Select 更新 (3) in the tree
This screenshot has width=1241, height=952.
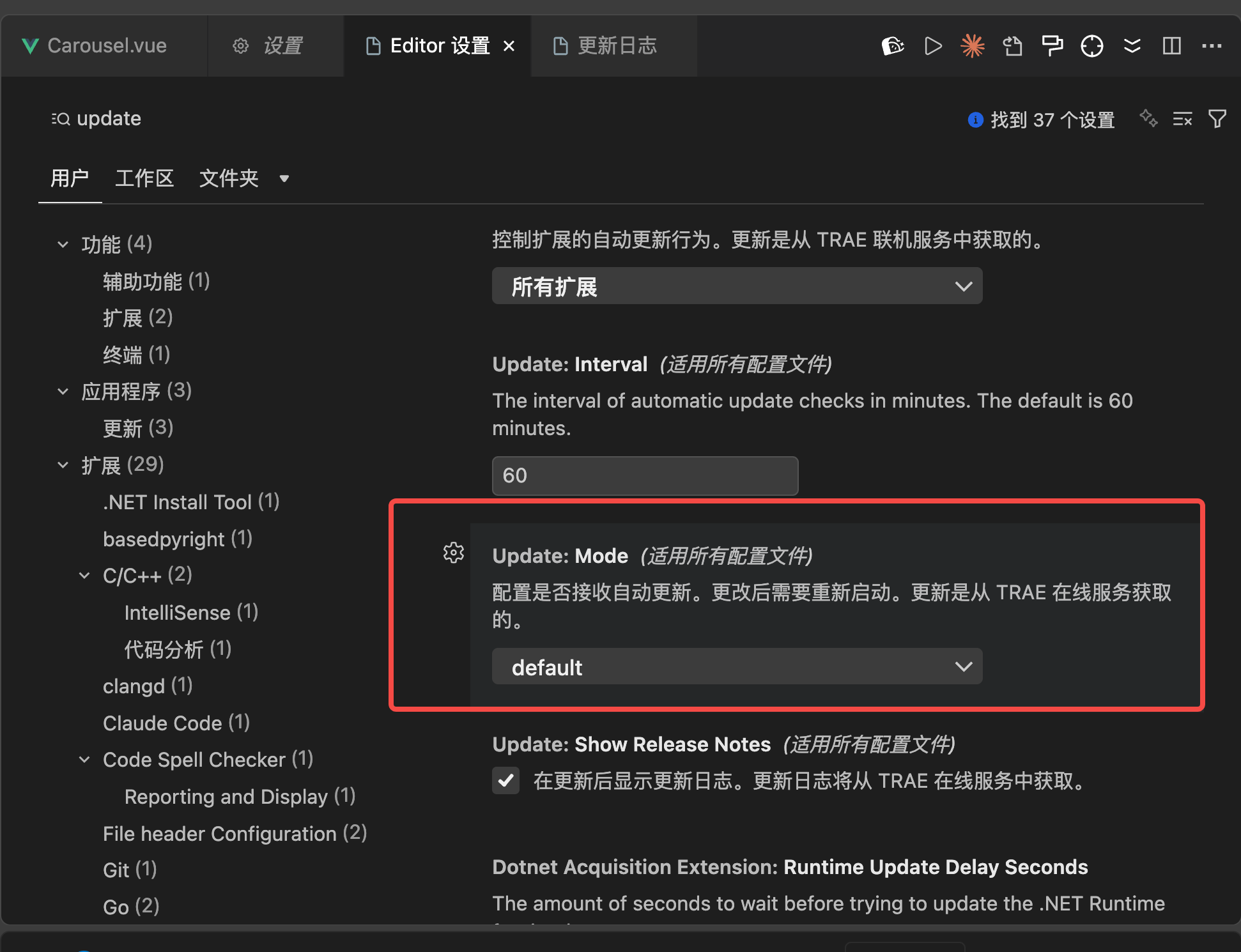(x=138, y=428)
